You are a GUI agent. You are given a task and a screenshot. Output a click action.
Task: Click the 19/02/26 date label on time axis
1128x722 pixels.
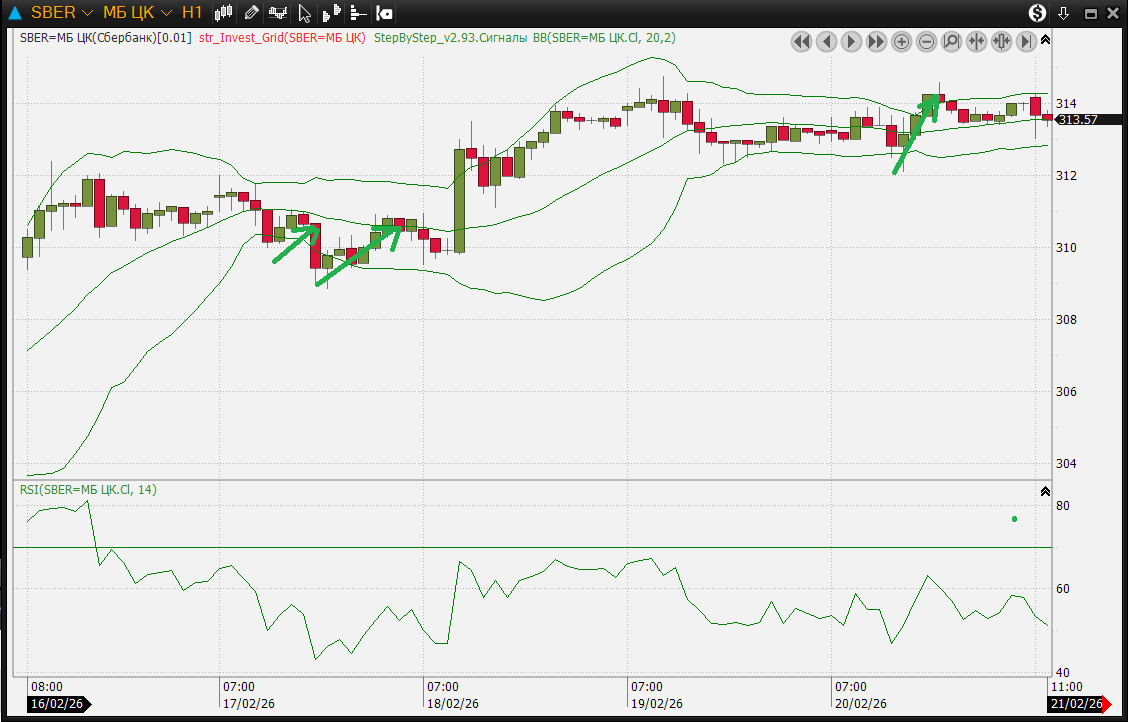click(x=657, y=704)
